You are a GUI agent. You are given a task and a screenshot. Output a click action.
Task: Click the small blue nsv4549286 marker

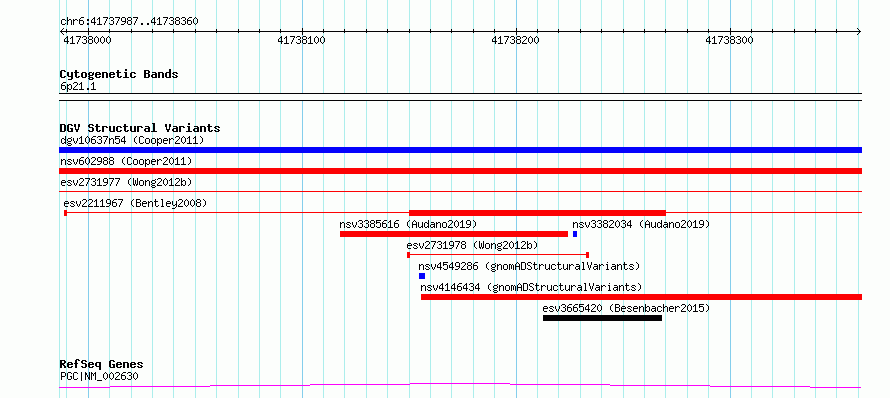422,276
